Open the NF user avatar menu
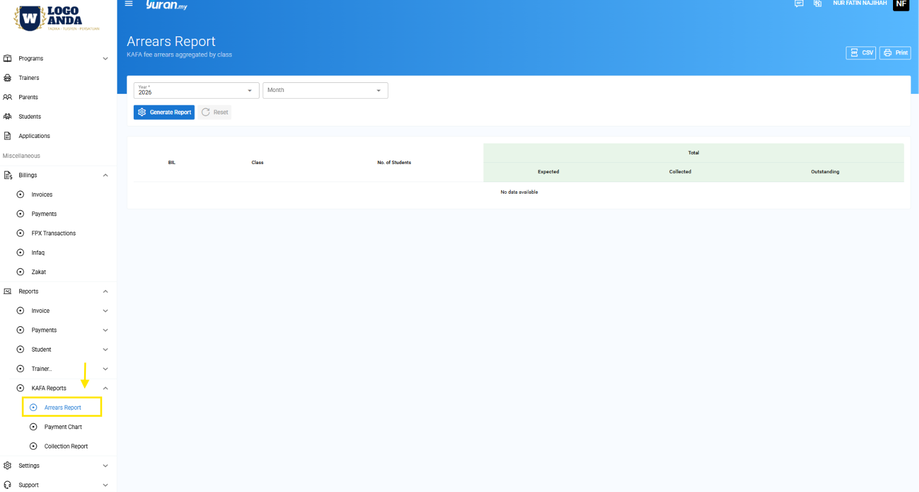Screen dimensions: 919x492 click(901, 4)
